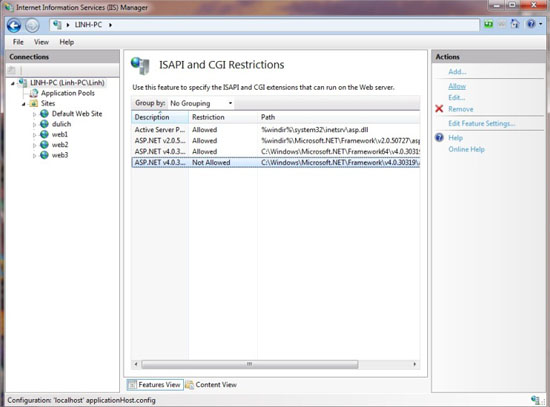
Task: Expand the Default Web Site node
Action: pos(34,114)
